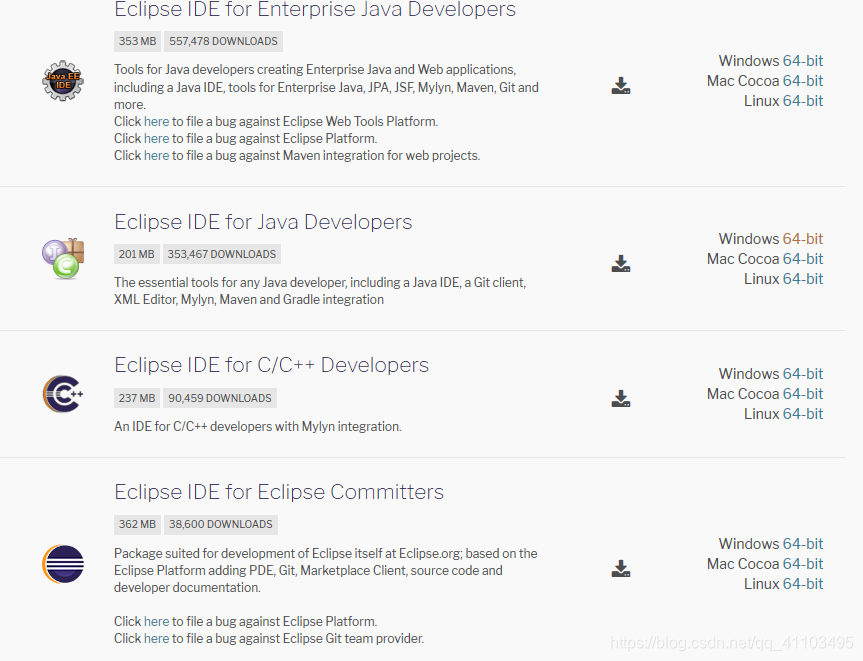The height and width of the screenshot is (661, 863).
Task: Click the Eclipse IDE for Java Developers icon
Action: tap(62, 257)
